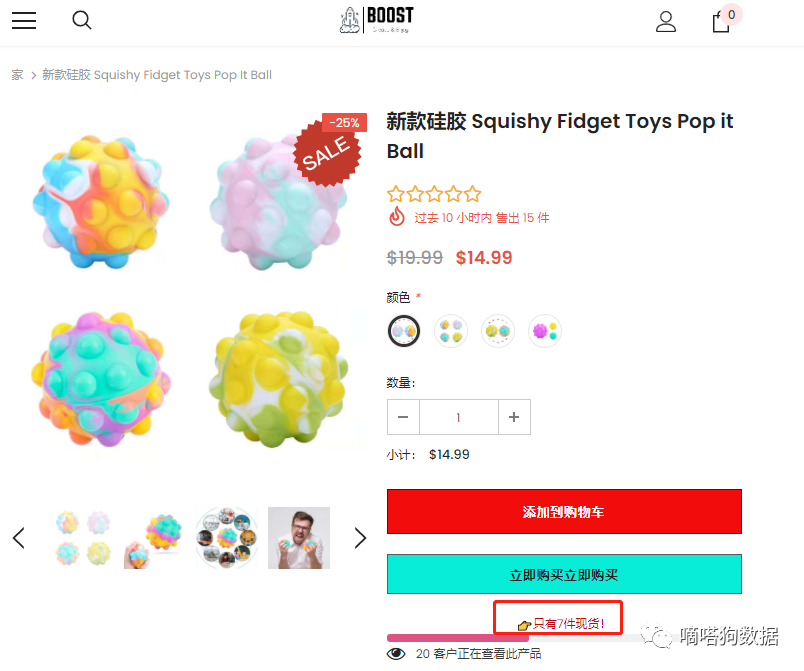This screenshot has width=804, height=671.
Task: Click the 立即购买 buy now button
Action: (x=563, y=574)
